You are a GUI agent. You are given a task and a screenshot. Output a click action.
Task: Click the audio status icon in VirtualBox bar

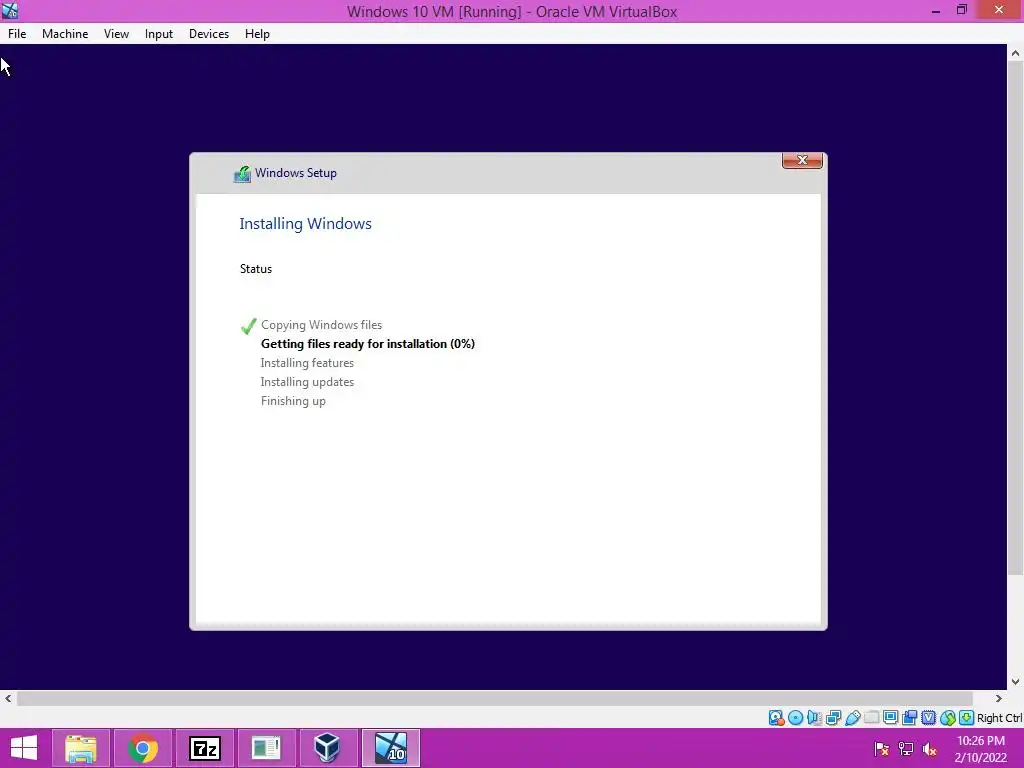tap(814, 718)
